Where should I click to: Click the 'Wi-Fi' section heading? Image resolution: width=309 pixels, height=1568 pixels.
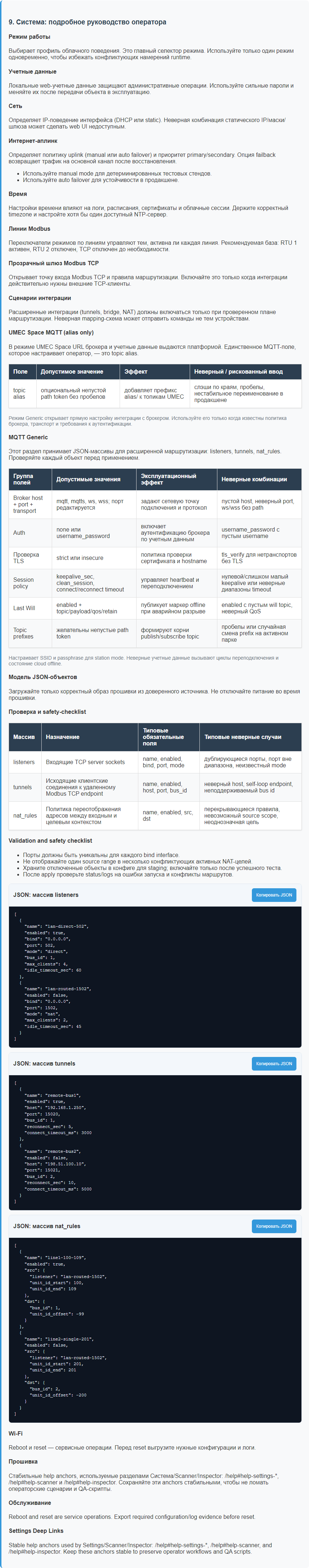tap(16, 1433)
